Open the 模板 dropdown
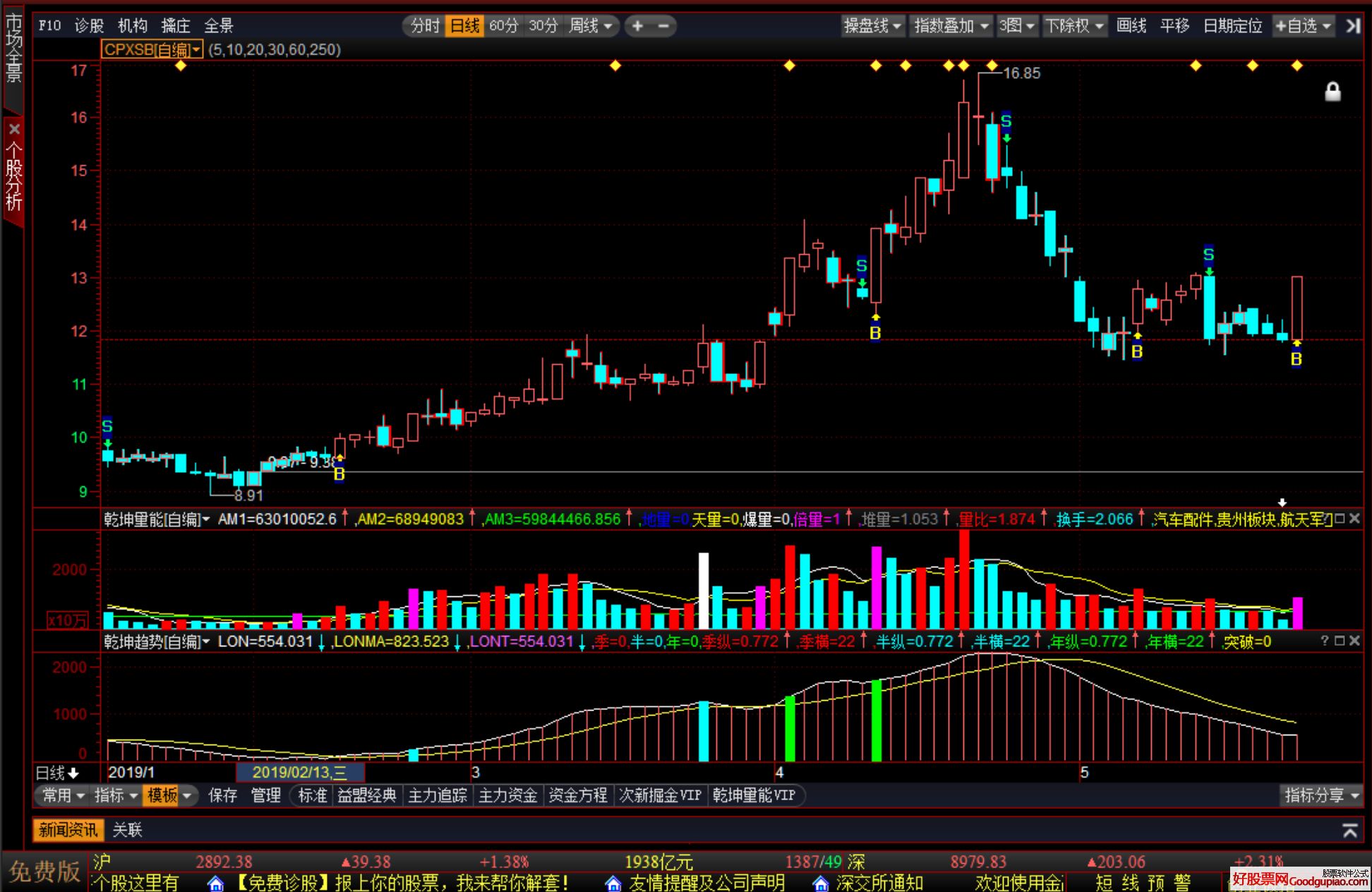The width and height of the screenshot is (1372, 892). 169,795
